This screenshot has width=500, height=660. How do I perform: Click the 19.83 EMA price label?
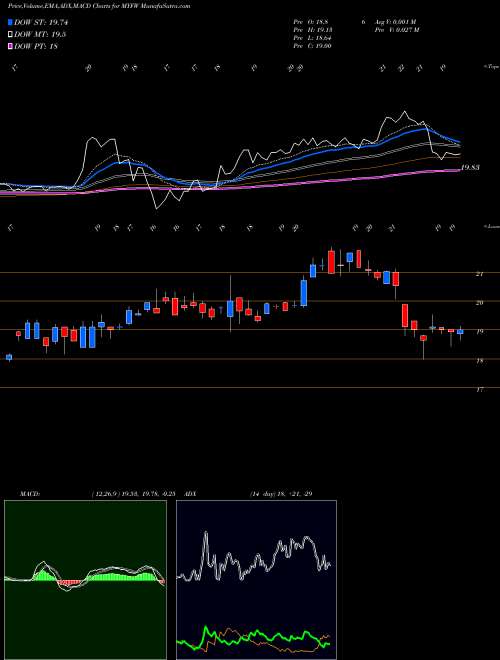tap(471, 168)
